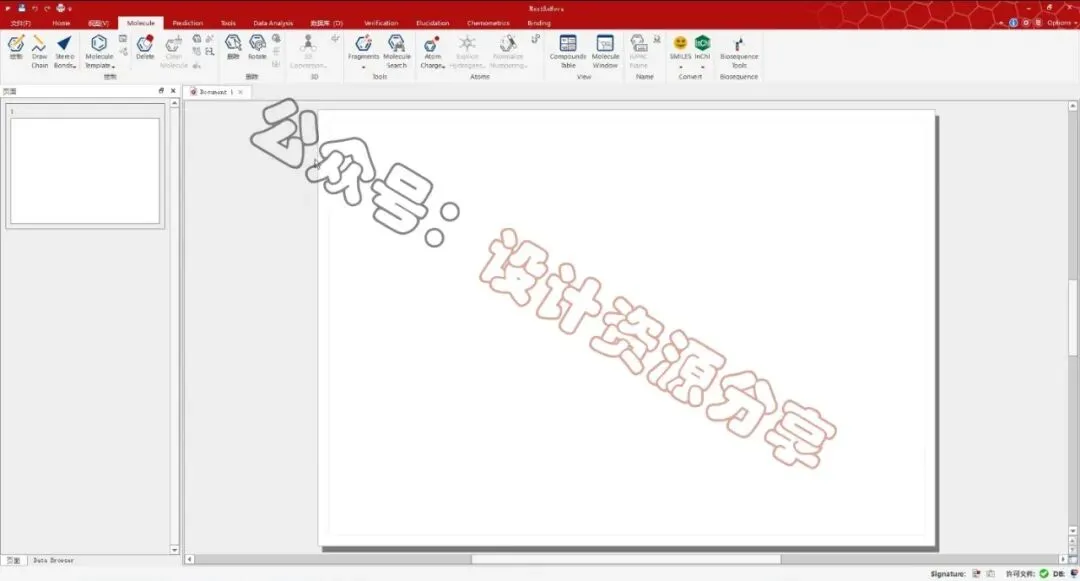Switch to the Home tab
Screen dimensions: 1080x581
[61, 23]
